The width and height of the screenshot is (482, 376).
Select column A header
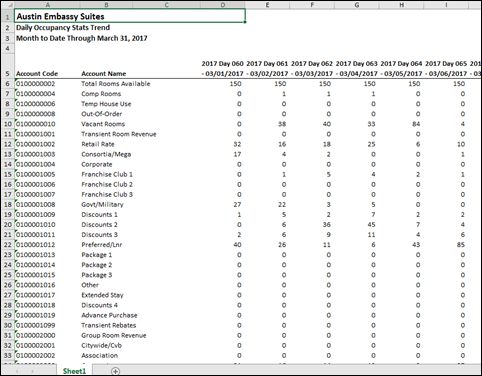coord(48,5)
